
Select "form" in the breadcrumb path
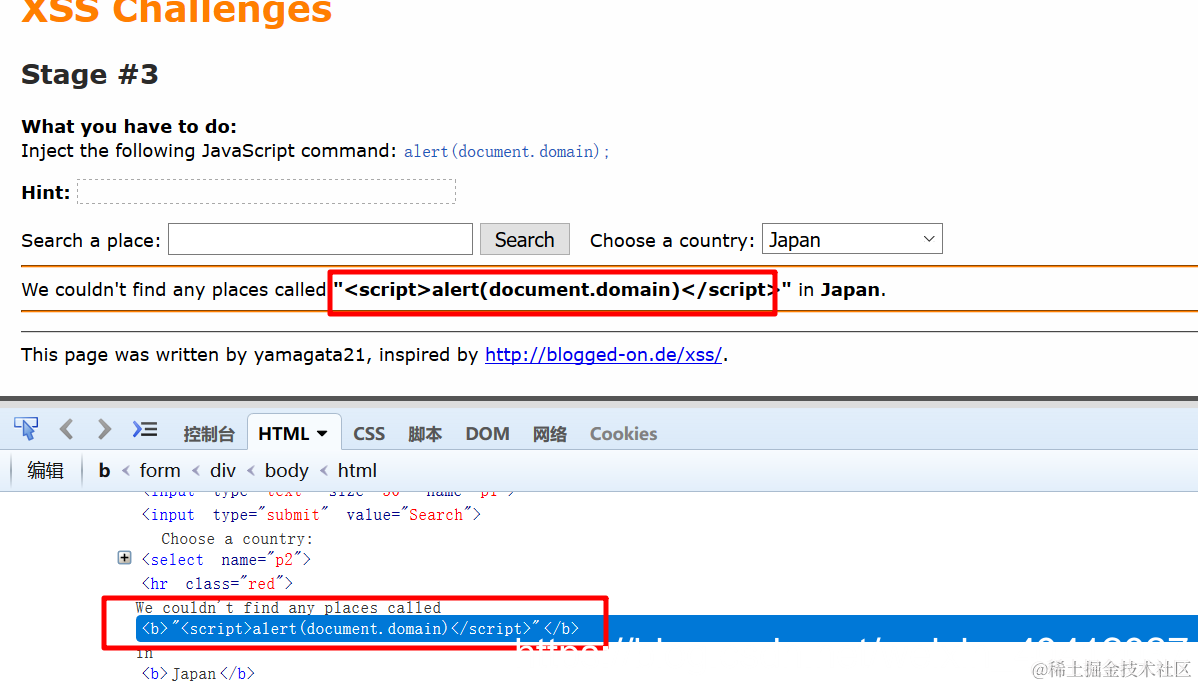click(x=160, y=470)
